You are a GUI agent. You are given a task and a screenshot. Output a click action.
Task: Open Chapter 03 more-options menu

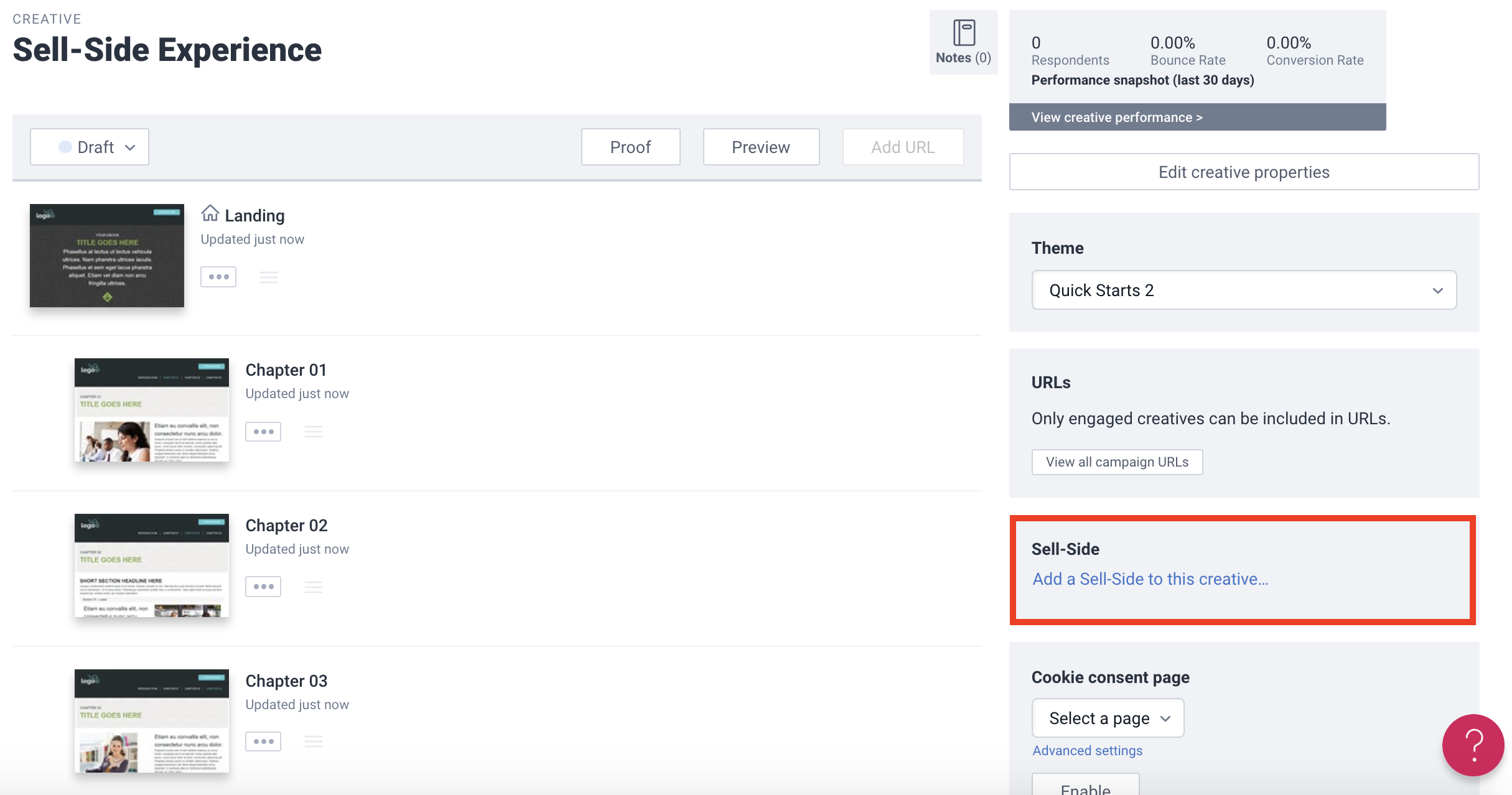(263, 742)
